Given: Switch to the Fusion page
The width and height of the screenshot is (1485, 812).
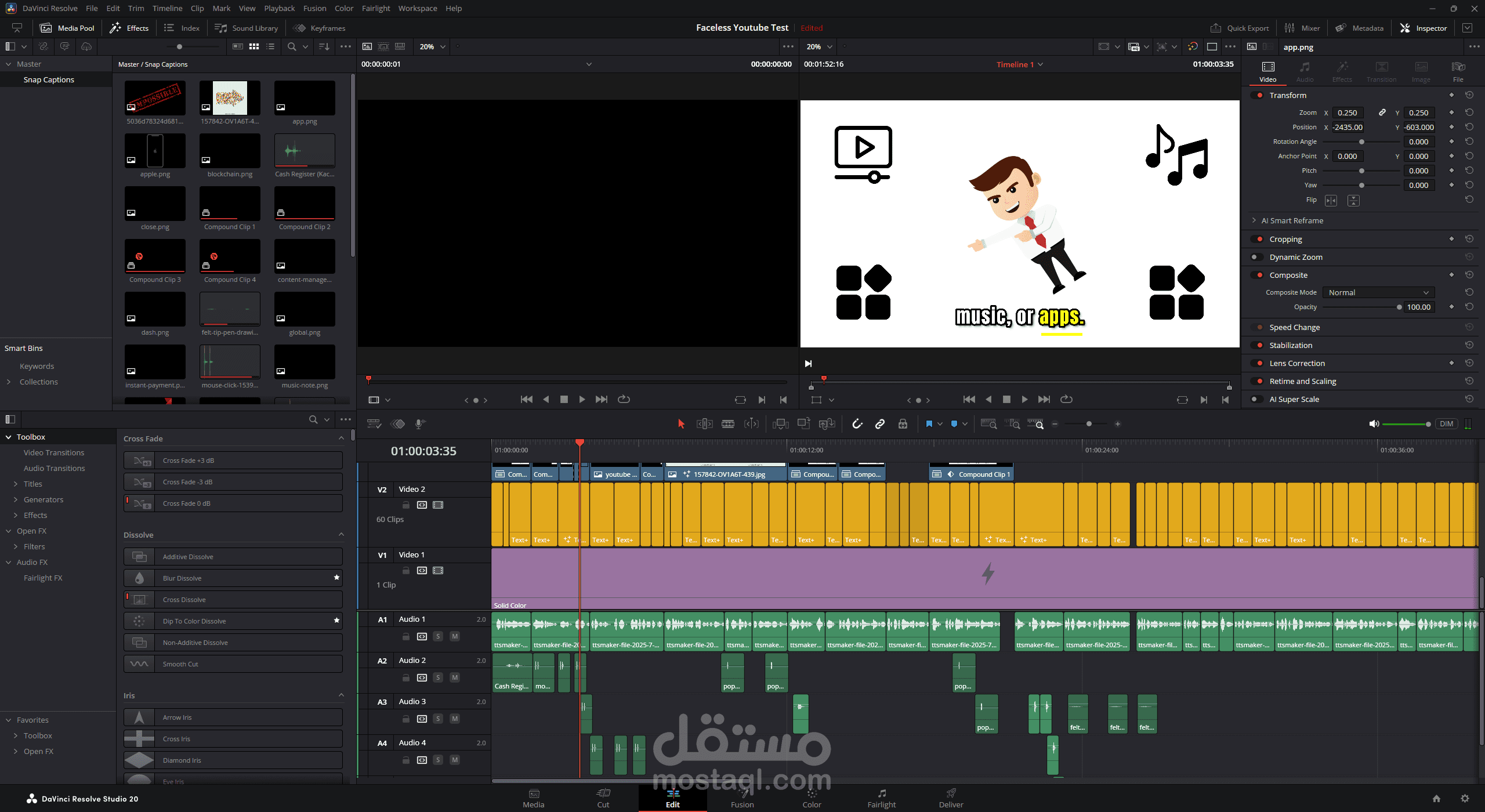Looking at the screenshot, I should pos(742,798).
